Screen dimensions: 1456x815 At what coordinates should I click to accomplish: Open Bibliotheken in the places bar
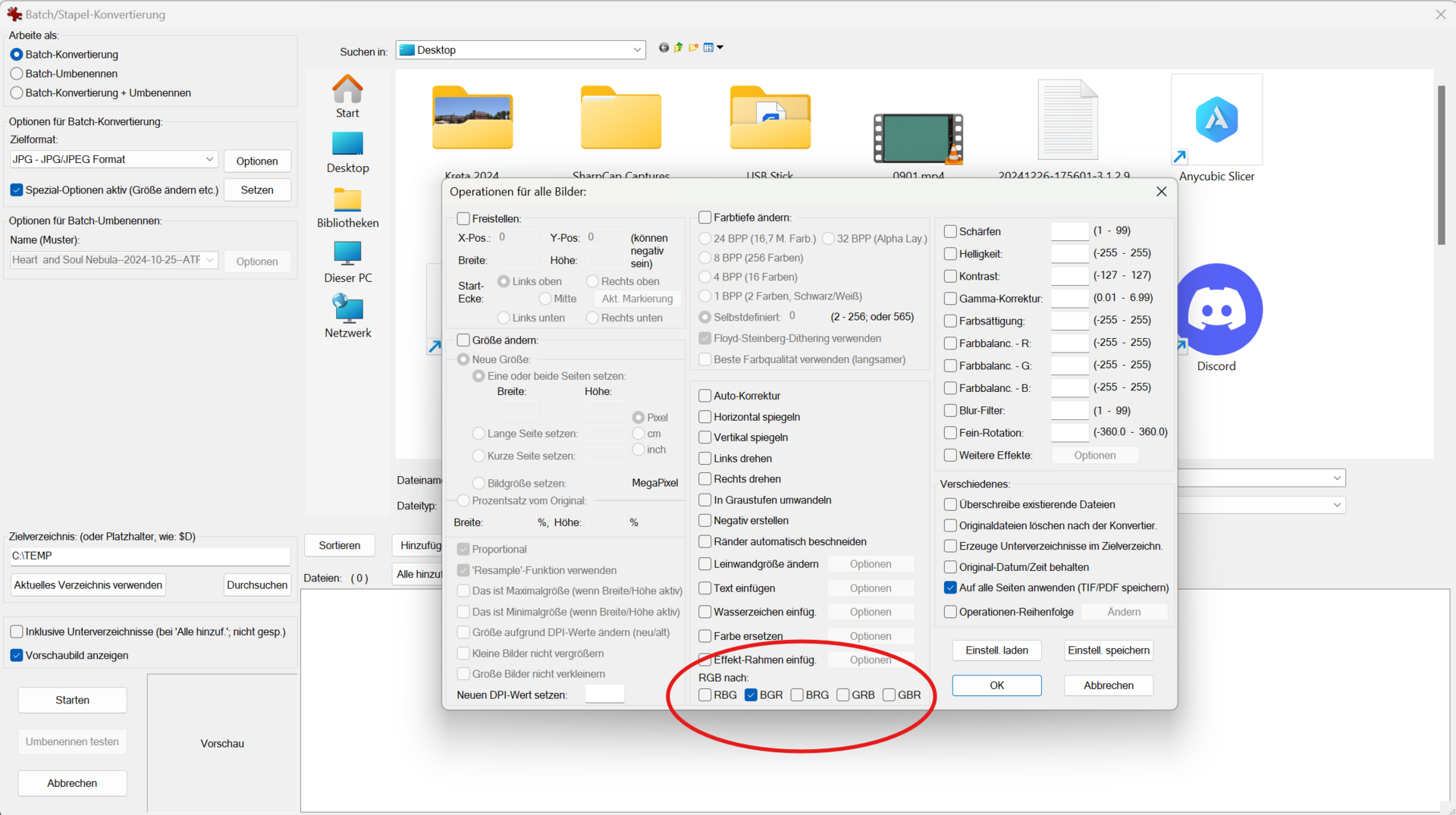tap(347, 208)
